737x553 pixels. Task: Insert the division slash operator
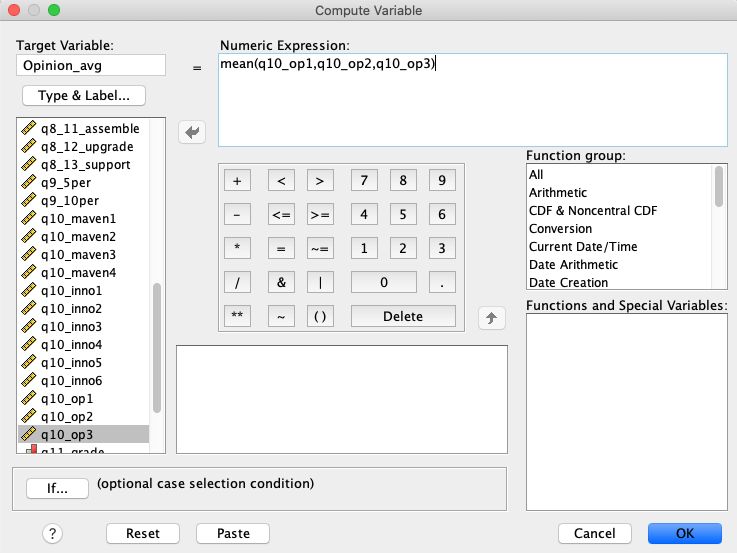click(237, 282)
